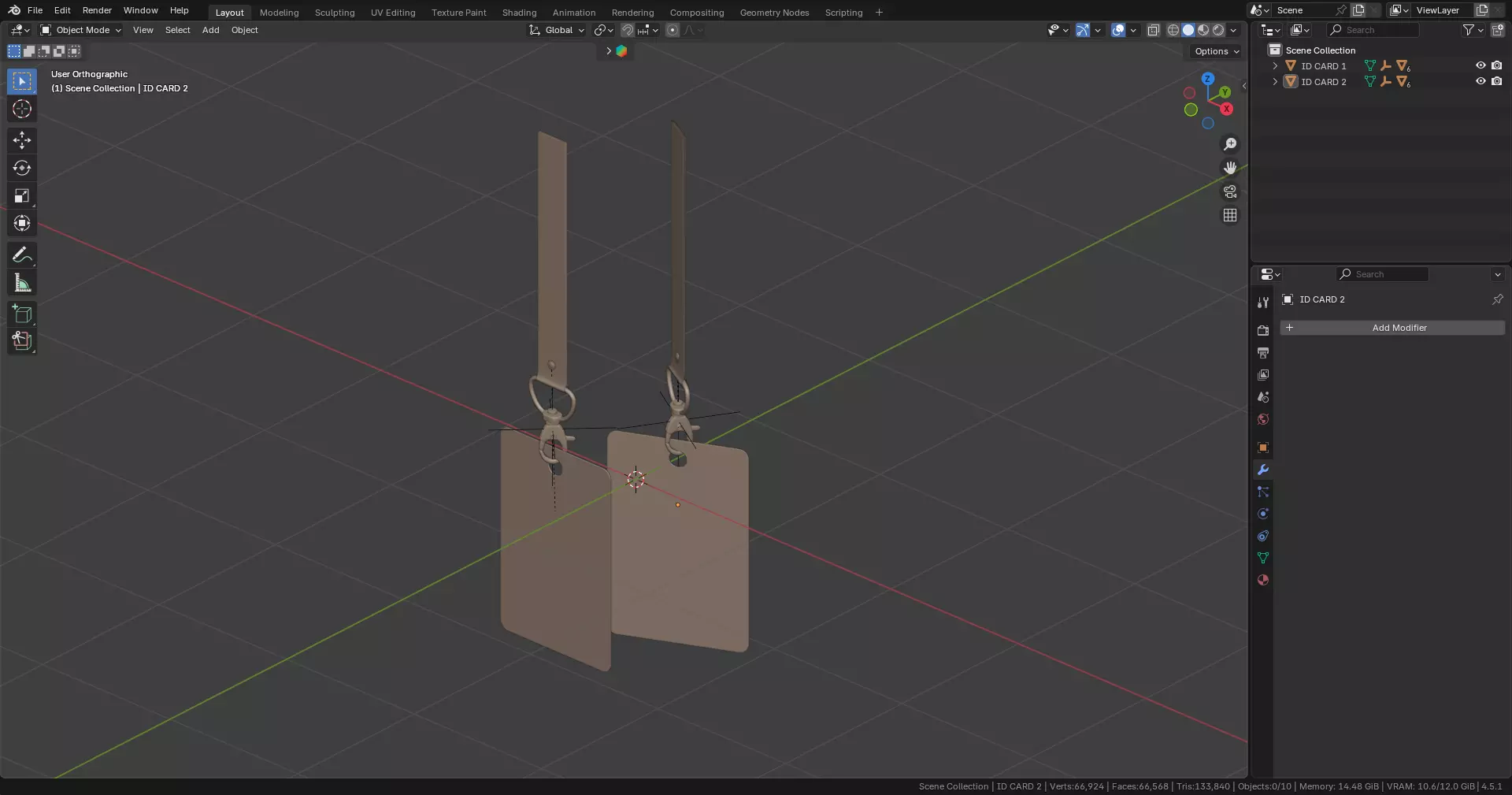The image size is (1512, 795).
Task: Pick the Rotate tool
Action: (22, 168)
